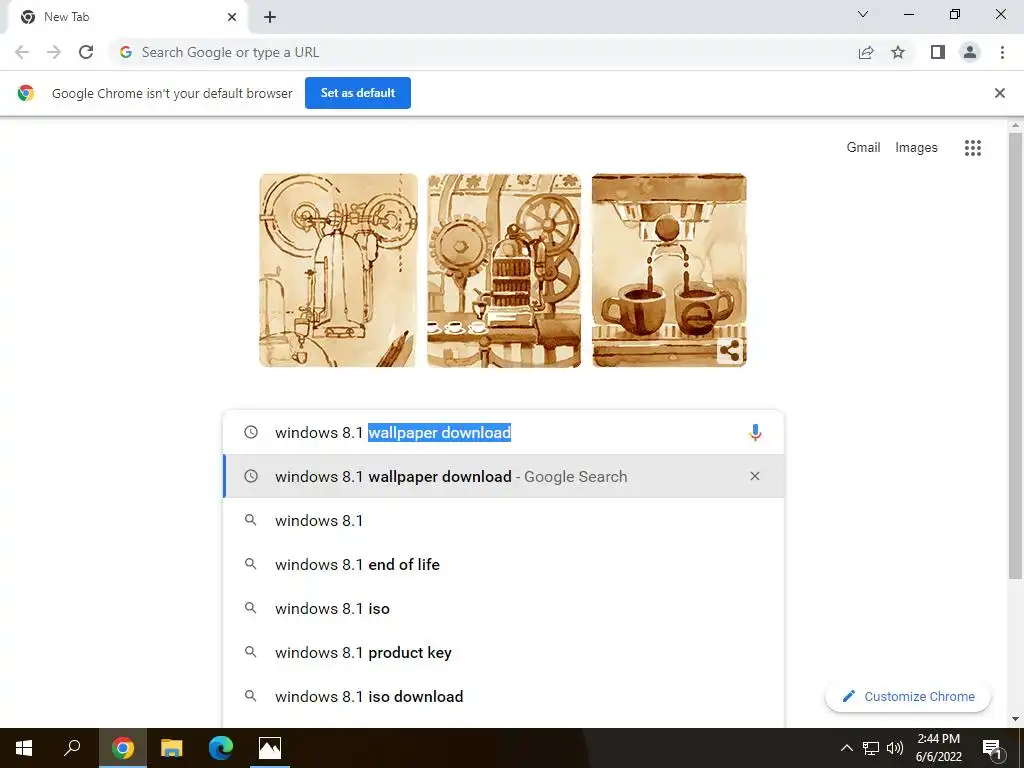Share the Google Doodle

tap(729, 351)
